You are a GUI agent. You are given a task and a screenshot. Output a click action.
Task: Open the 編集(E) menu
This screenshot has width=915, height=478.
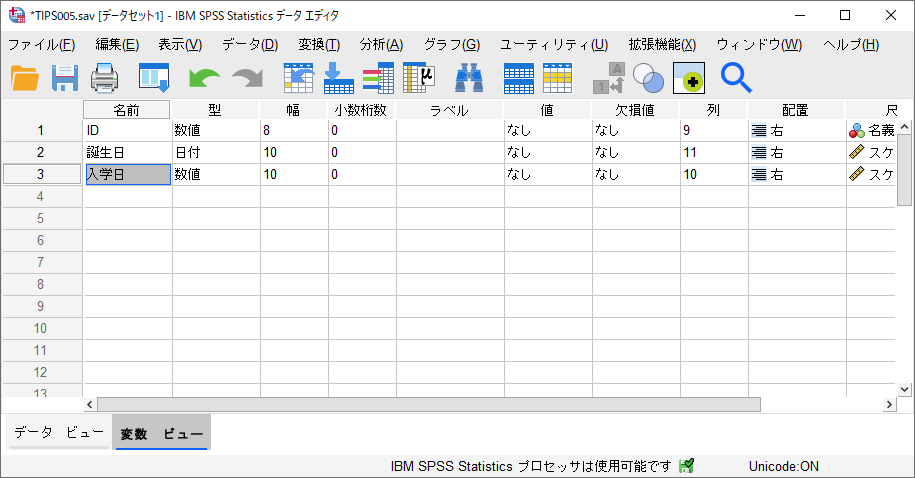pos(117,45)
